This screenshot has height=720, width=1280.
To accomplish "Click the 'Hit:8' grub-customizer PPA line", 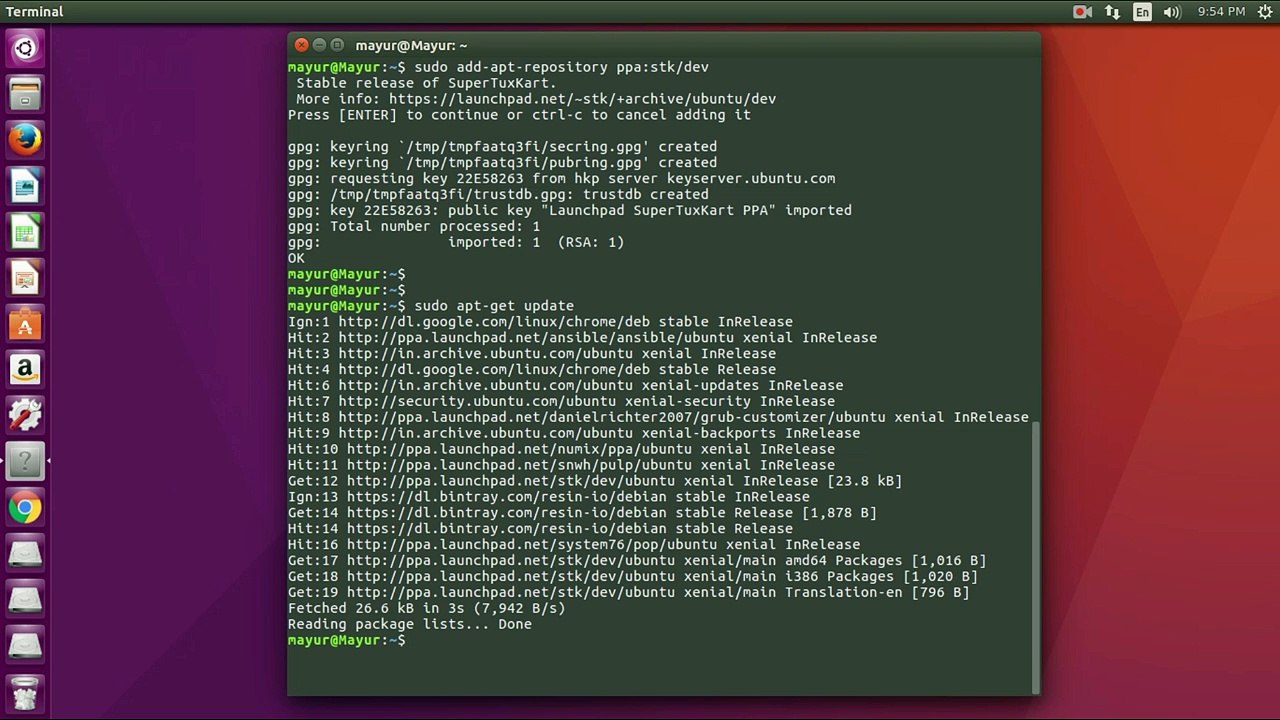I will click(x=658, y=418).
